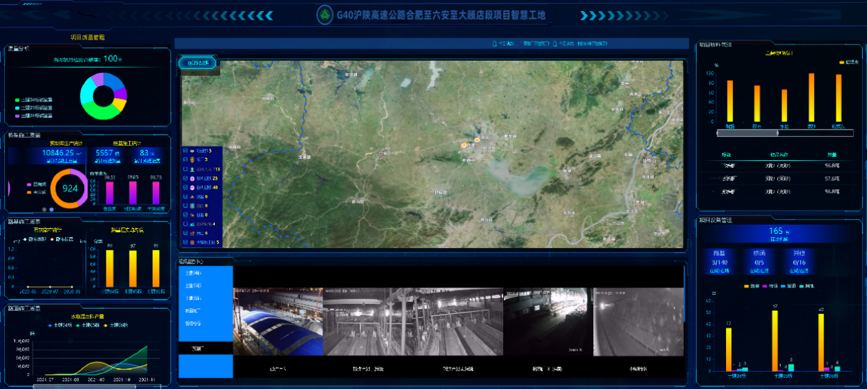
Task: Click the second carousel dot under the 924 donut
Action: coord(51,209)
